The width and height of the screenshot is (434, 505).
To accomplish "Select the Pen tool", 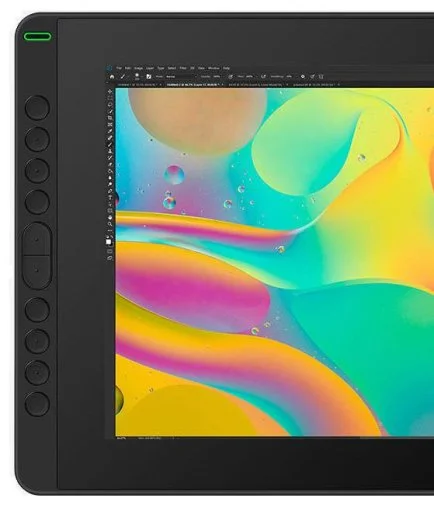I will tap(110, 191).
